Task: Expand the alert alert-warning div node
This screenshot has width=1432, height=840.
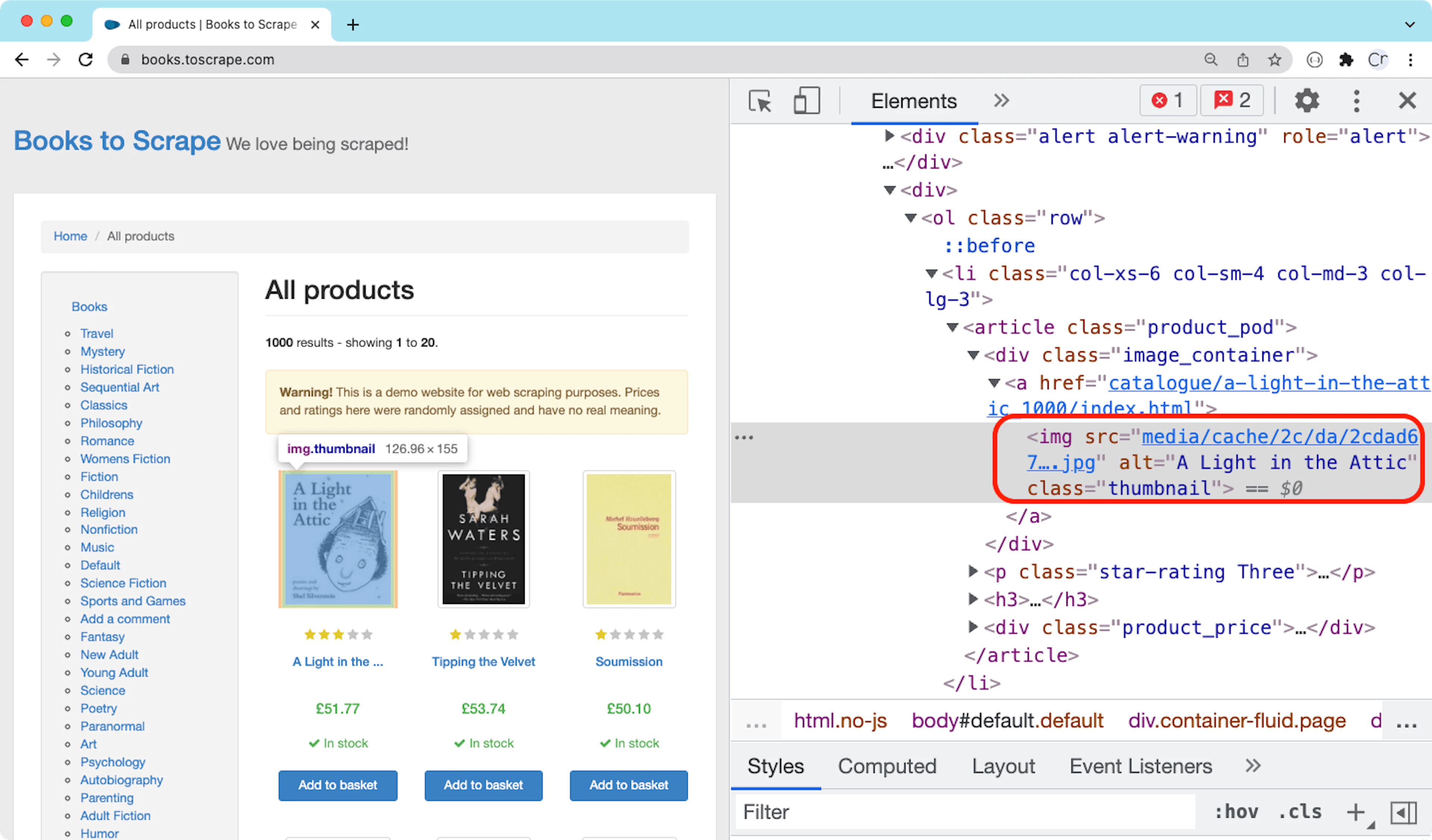Action: [889, 136]
